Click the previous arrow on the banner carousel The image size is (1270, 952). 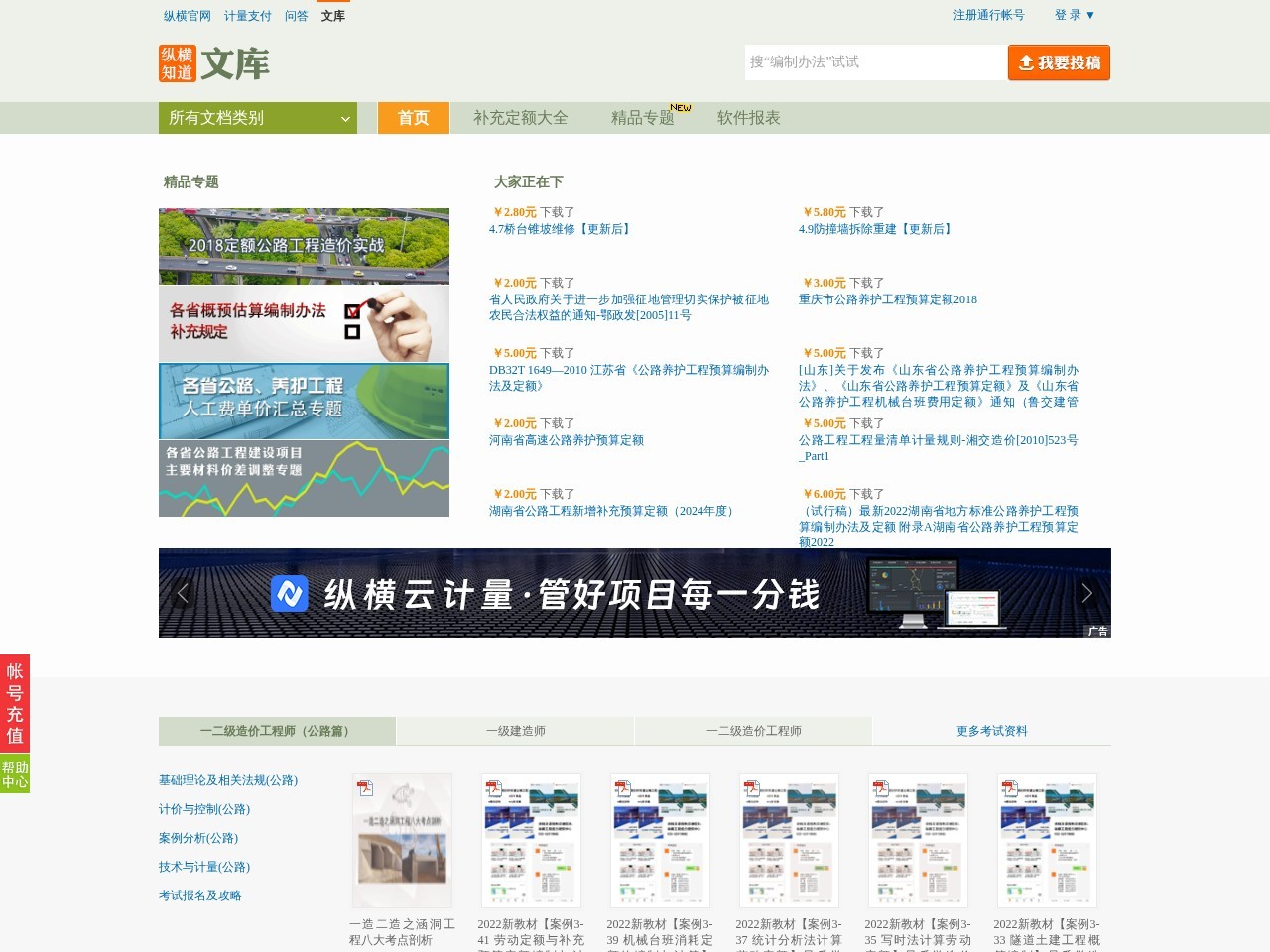pos(183,593)
